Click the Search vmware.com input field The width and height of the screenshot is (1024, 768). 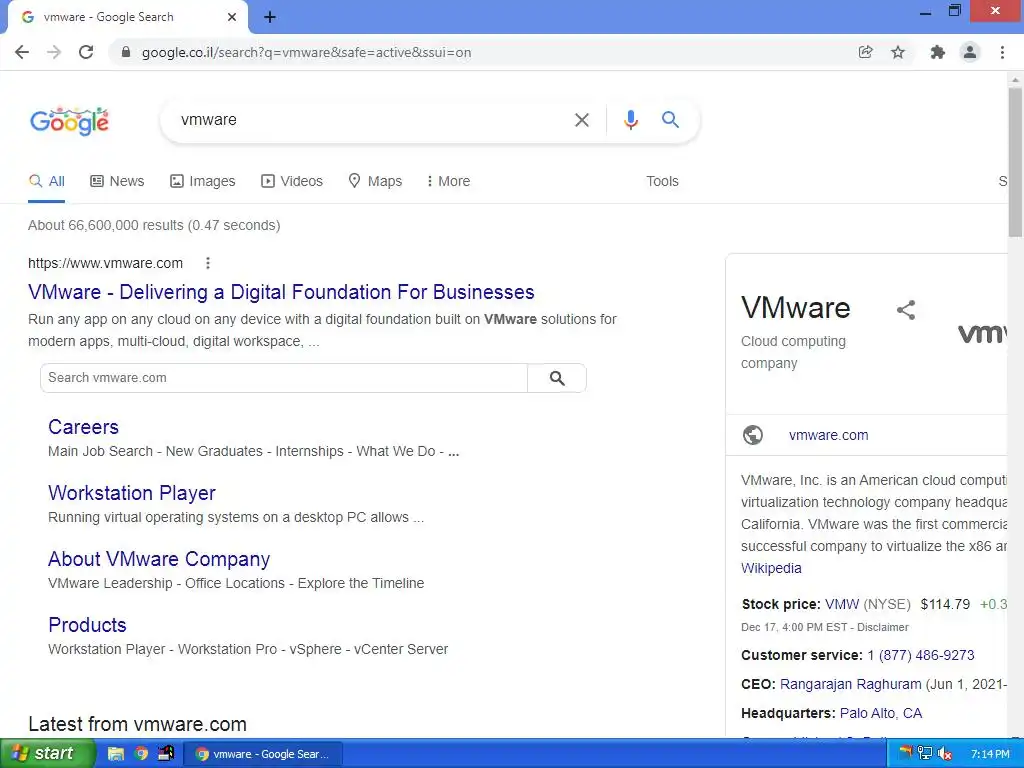[284, 378]
